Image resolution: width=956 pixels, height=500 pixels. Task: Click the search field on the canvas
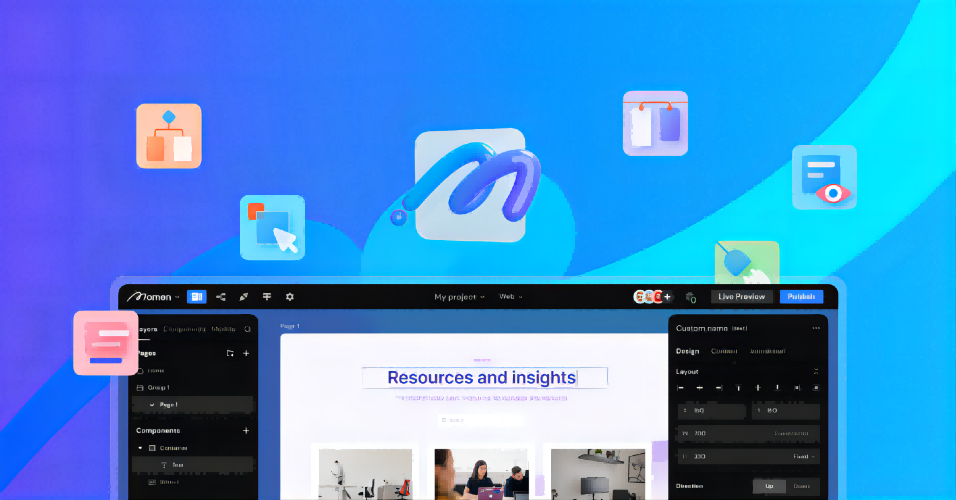pos(482,420)
